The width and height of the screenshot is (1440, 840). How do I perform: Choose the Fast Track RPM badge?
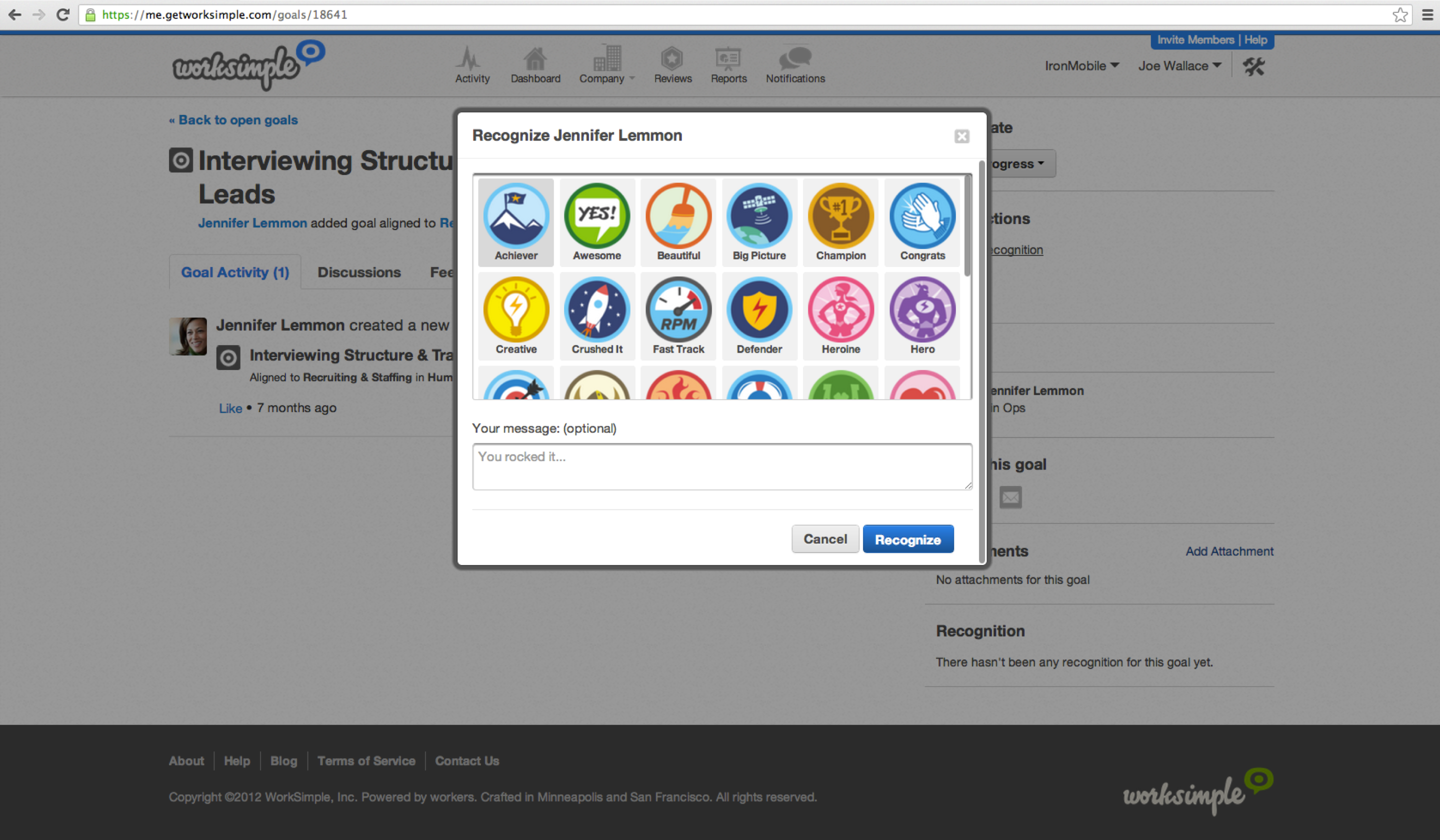click(678, 315)
